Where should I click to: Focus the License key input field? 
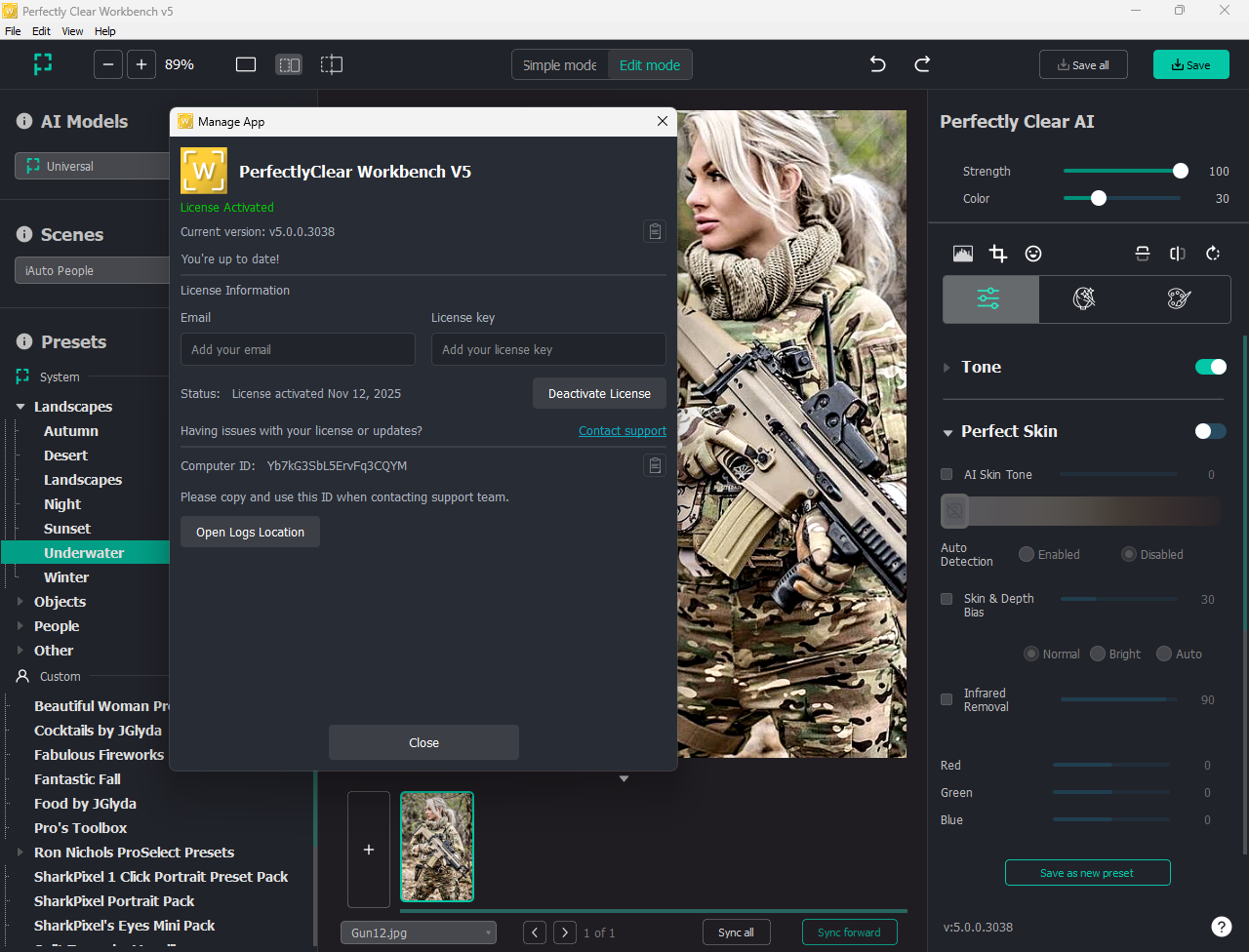(x=548, y=349)
